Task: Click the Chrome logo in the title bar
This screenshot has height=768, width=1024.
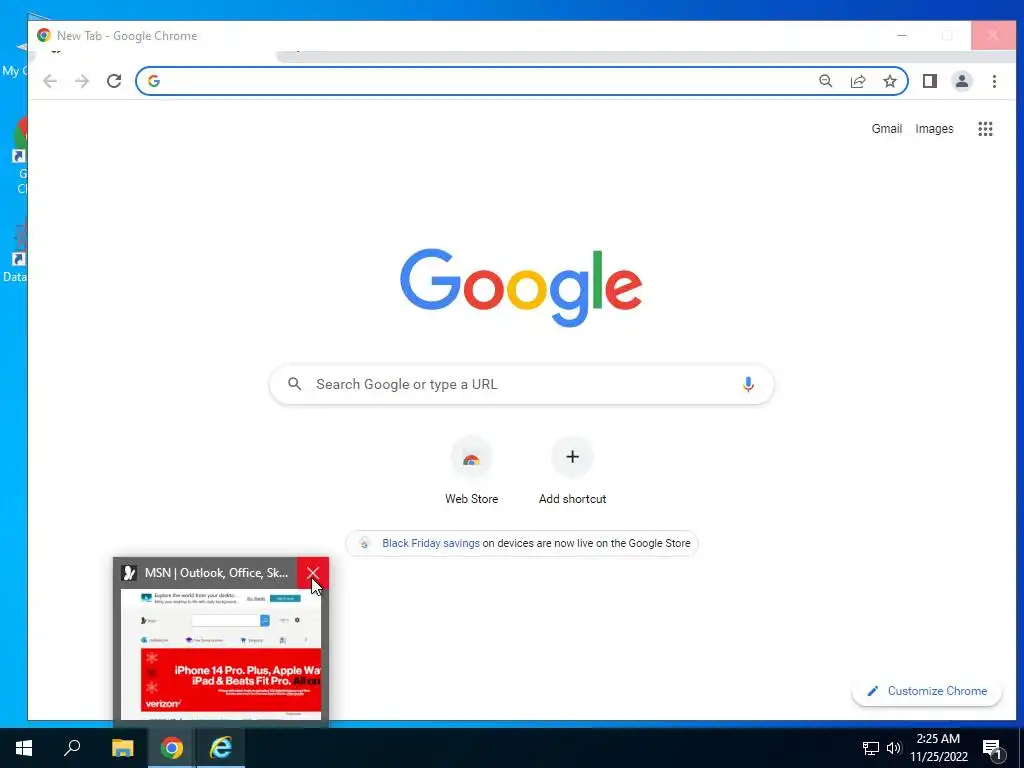Action: click(x=44, y=35)
